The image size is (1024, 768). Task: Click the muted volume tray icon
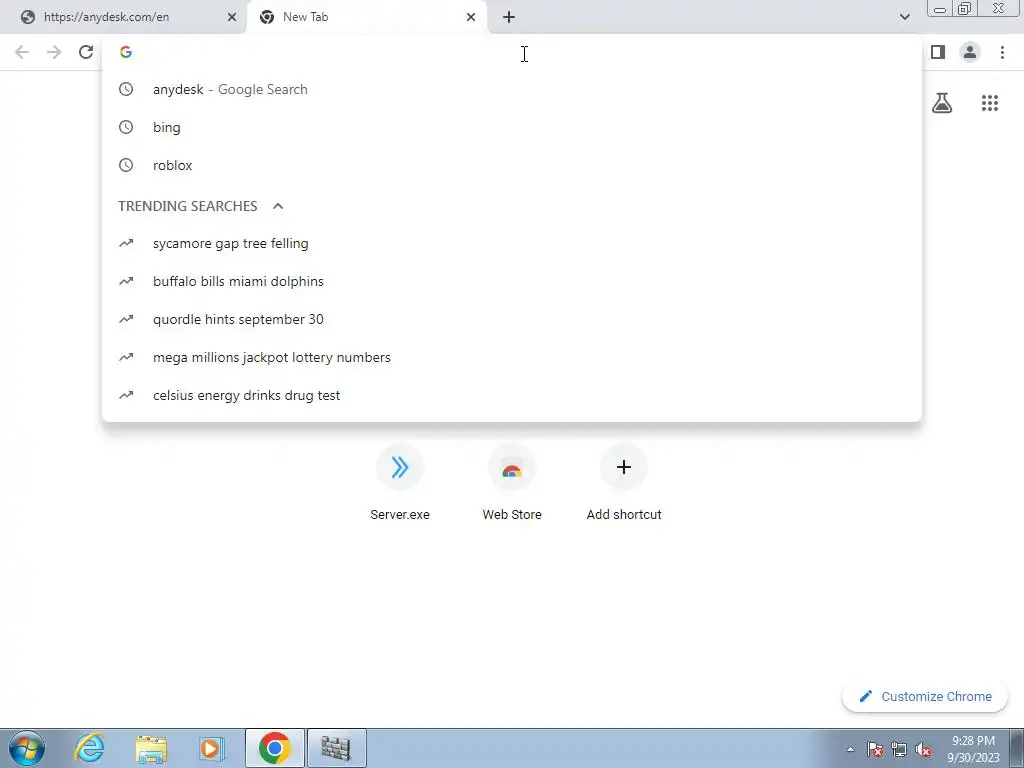click(923, 749)
